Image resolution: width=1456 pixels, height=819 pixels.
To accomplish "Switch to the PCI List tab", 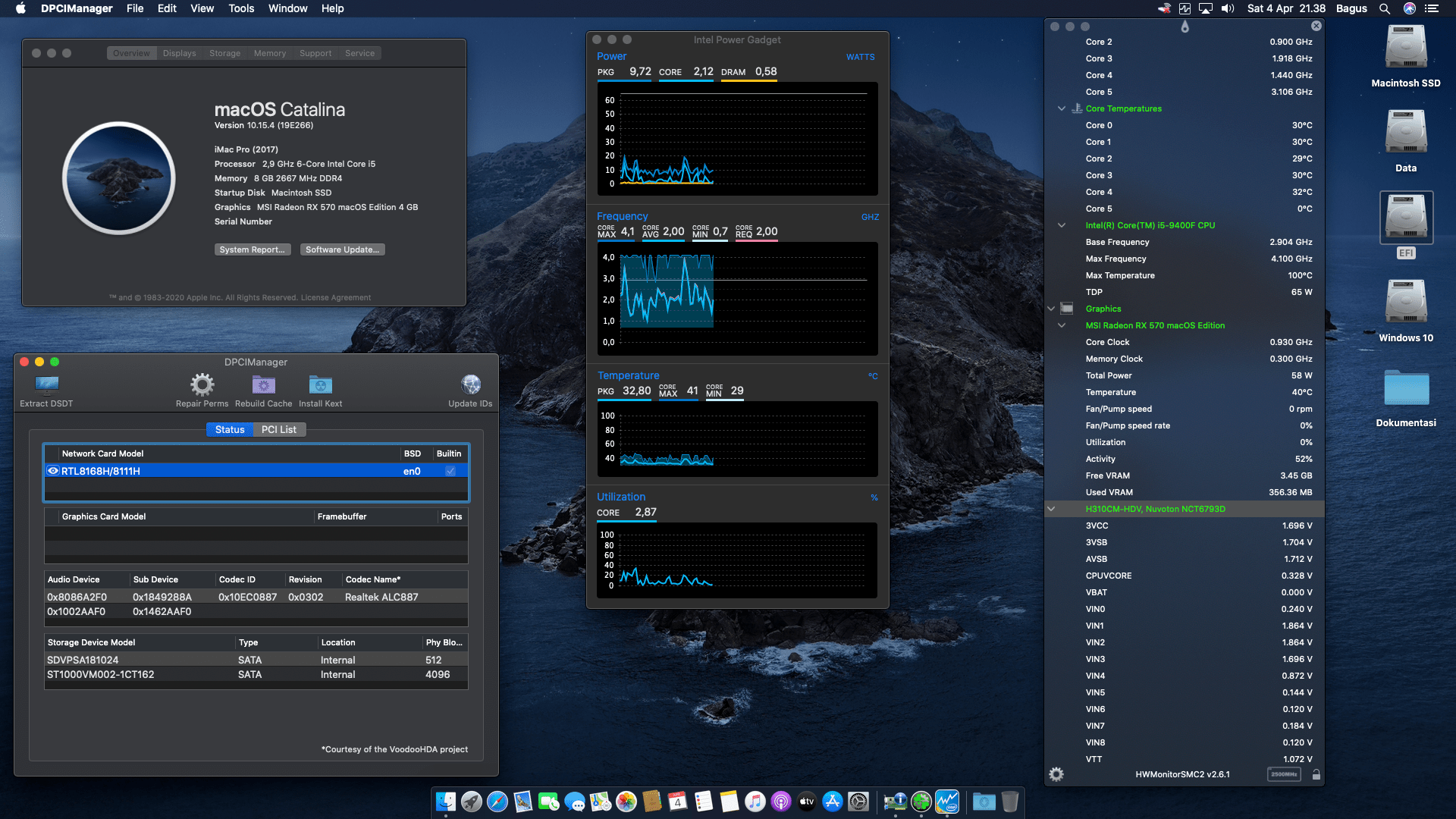I will pyautogui.click(x=279, y=429).
